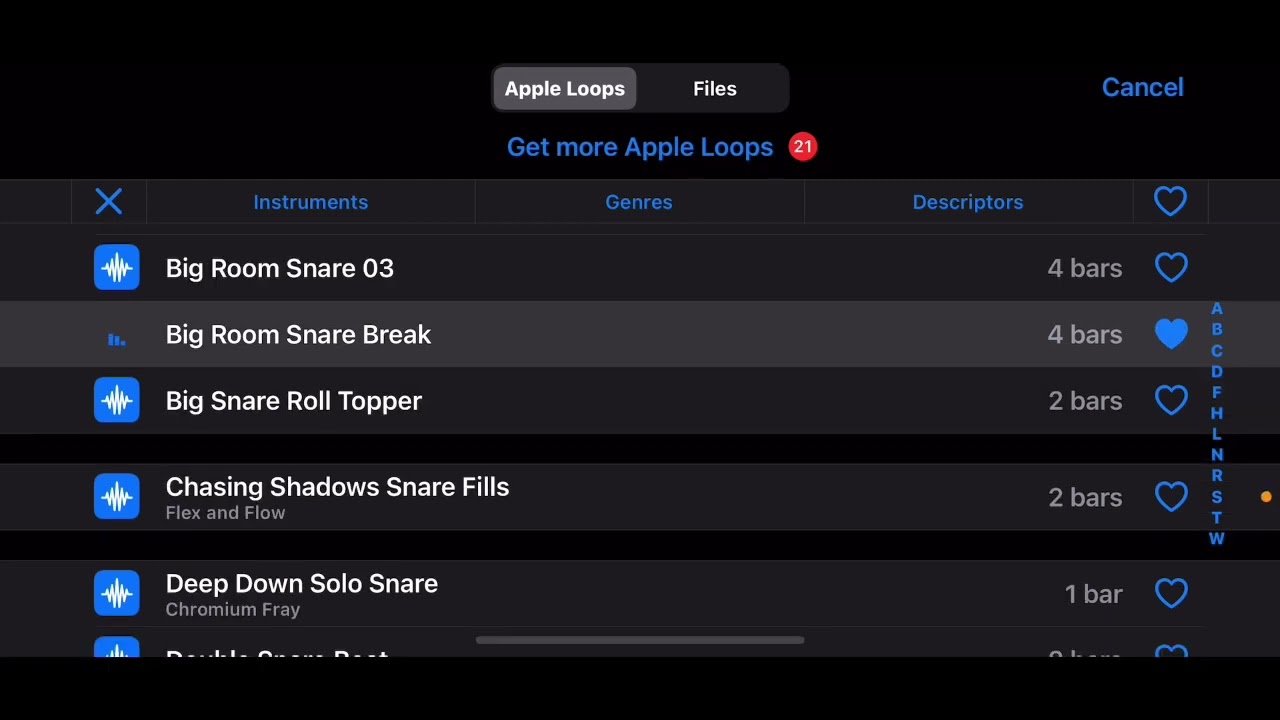This screenshot has height=720, width=1280.
Task: Favorite Deep Down Solo Snare loop
Action: (x=1171, y=593)
